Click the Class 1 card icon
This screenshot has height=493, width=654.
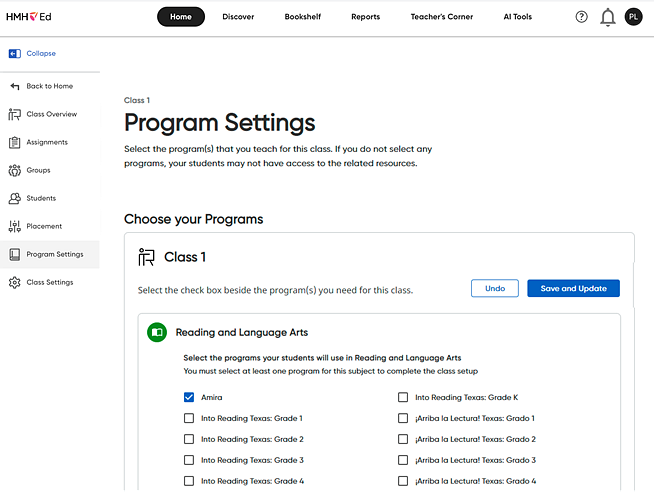coord(146,257)
